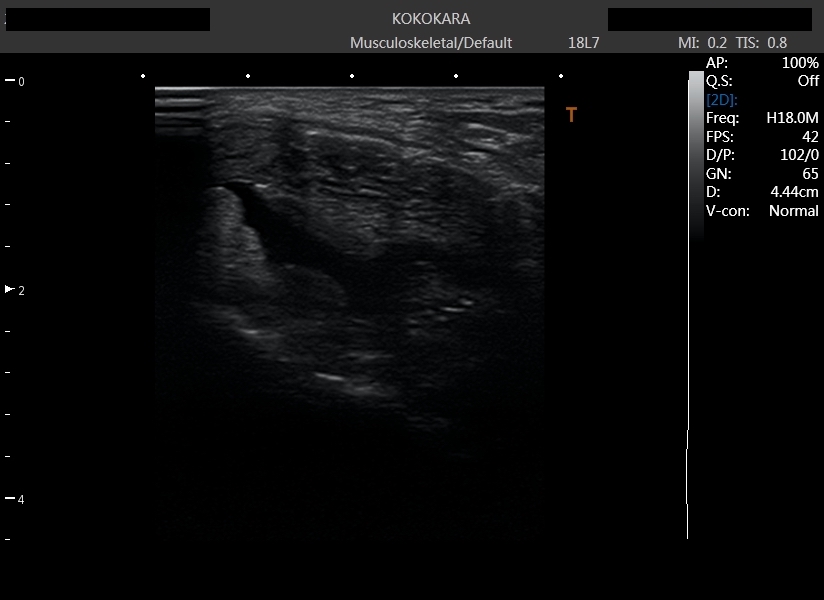Viewport: 824px width, 600px height.
Task: Click the V-con Normal setting
Action: (x=793, y=211)
